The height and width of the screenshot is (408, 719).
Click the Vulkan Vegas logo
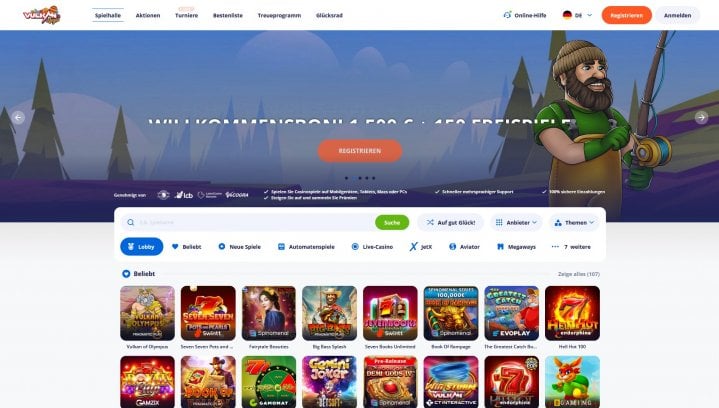coord(42,15)
